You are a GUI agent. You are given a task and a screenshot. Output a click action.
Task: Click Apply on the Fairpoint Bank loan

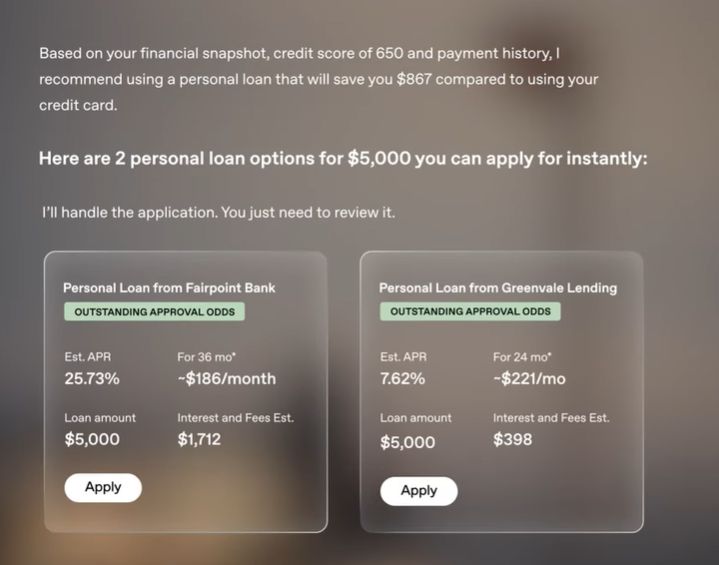coord(103,488)
